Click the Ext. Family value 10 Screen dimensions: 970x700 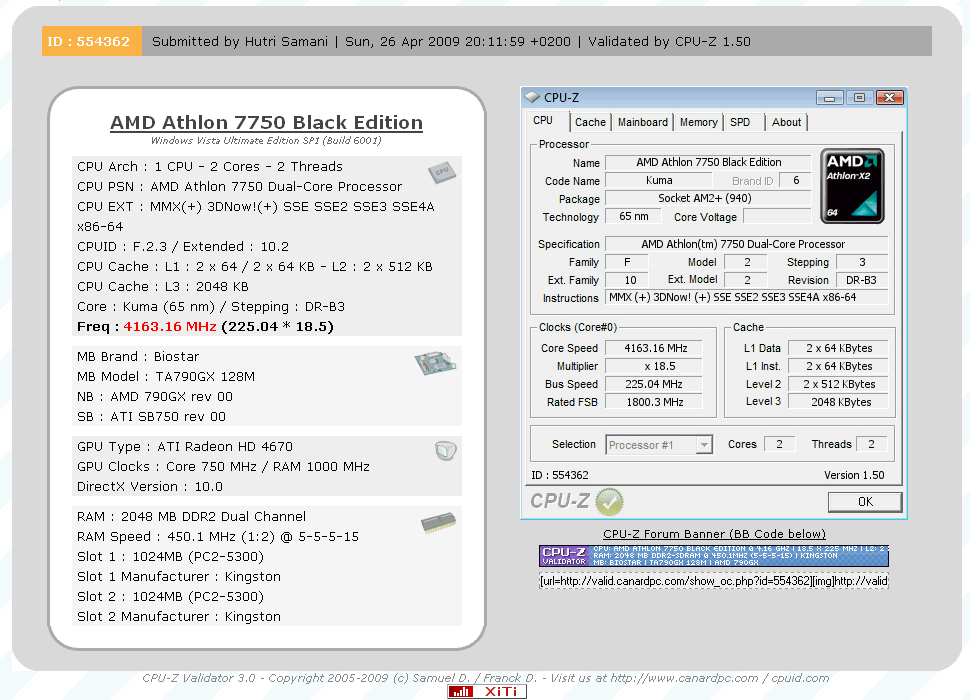click(x=627, y=280)
